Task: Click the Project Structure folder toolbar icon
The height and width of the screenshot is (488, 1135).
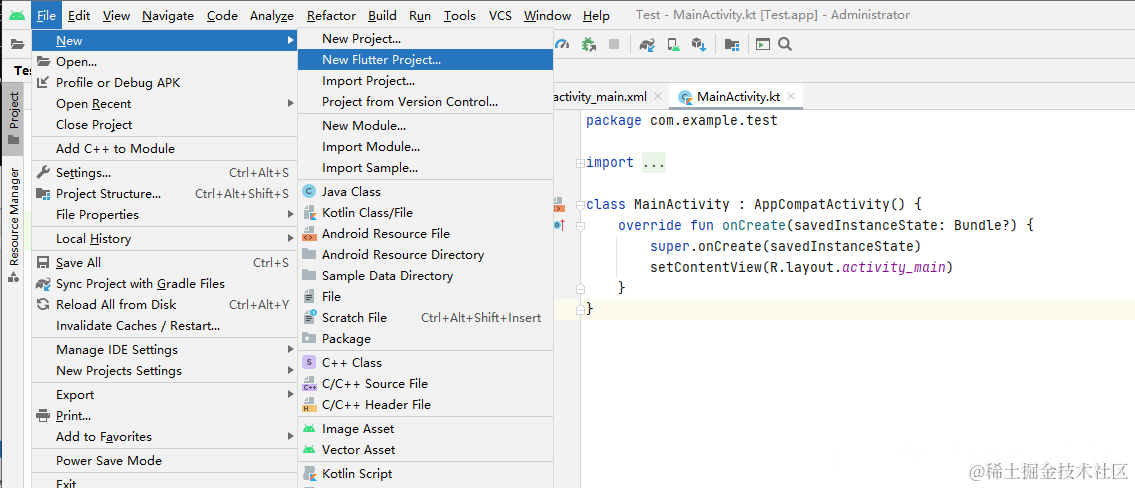Action: (732, 44)
